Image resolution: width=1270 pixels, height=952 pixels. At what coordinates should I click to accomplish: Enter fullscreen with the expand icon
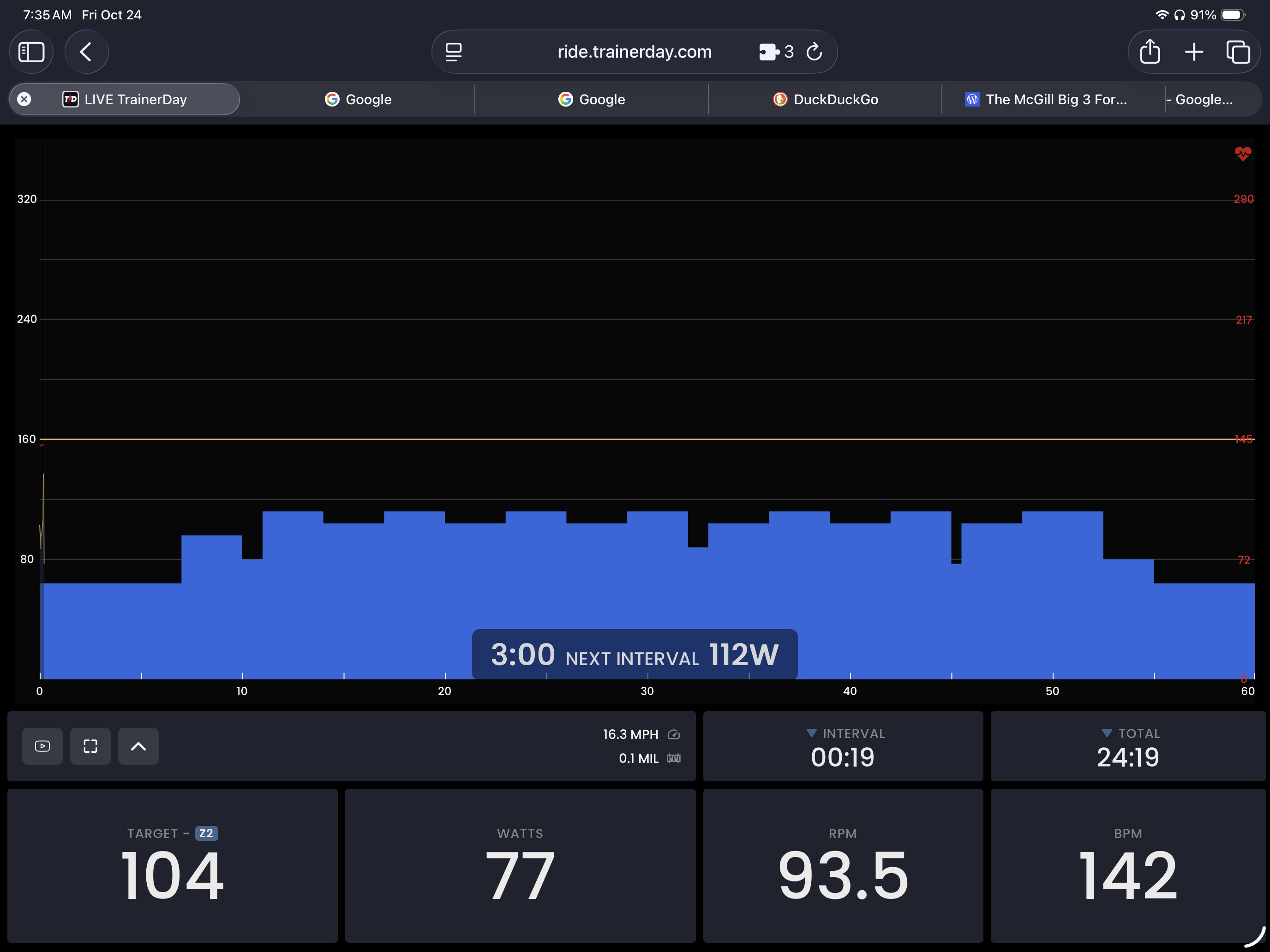pyautogui.click(x=90, y=746)
